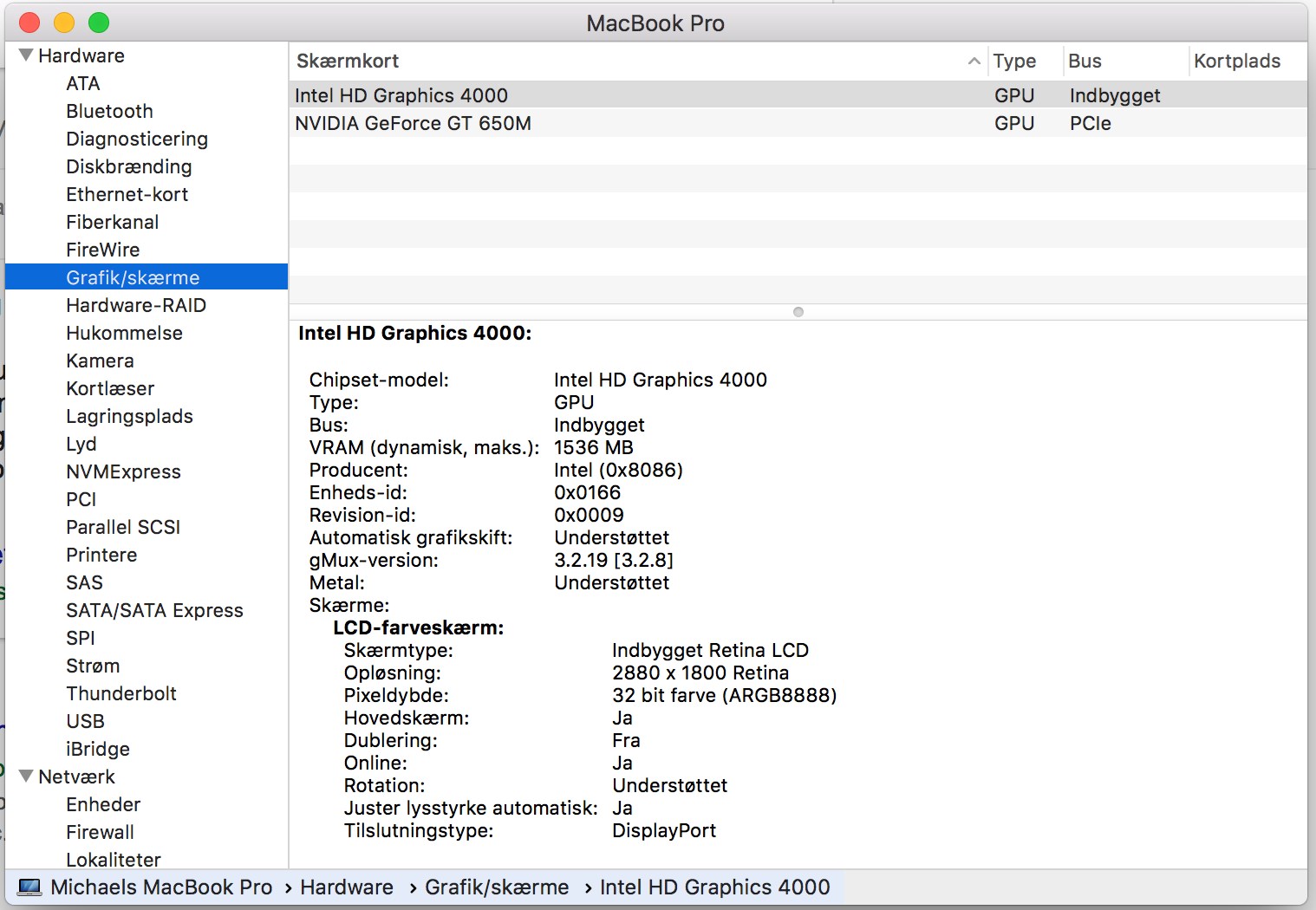The width and height of the screenshot is (1316, 910).
Task: Click the resolution value 2880 x 1800 Retina
Action: click(700, 673)
